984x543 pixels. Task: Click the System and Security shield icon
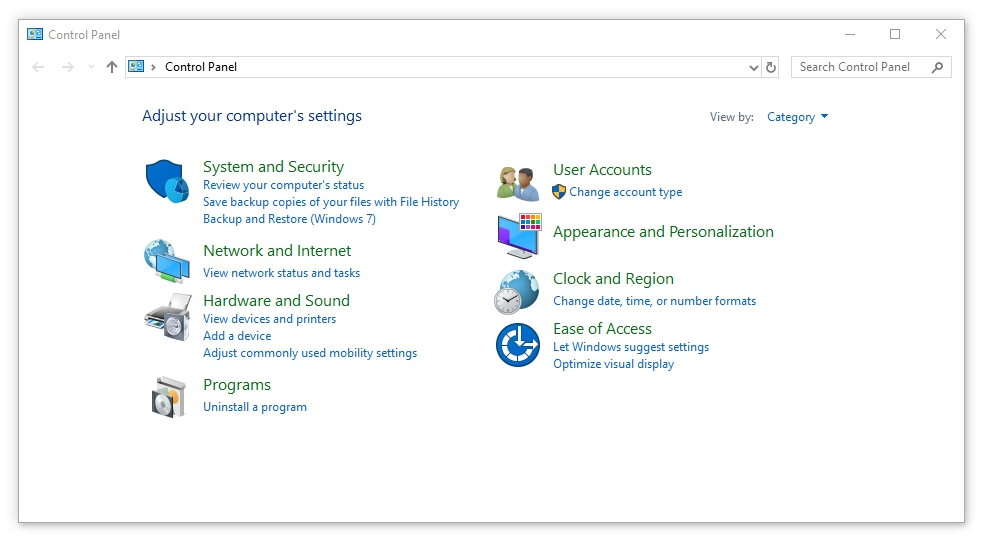click(x=167, y=181)
